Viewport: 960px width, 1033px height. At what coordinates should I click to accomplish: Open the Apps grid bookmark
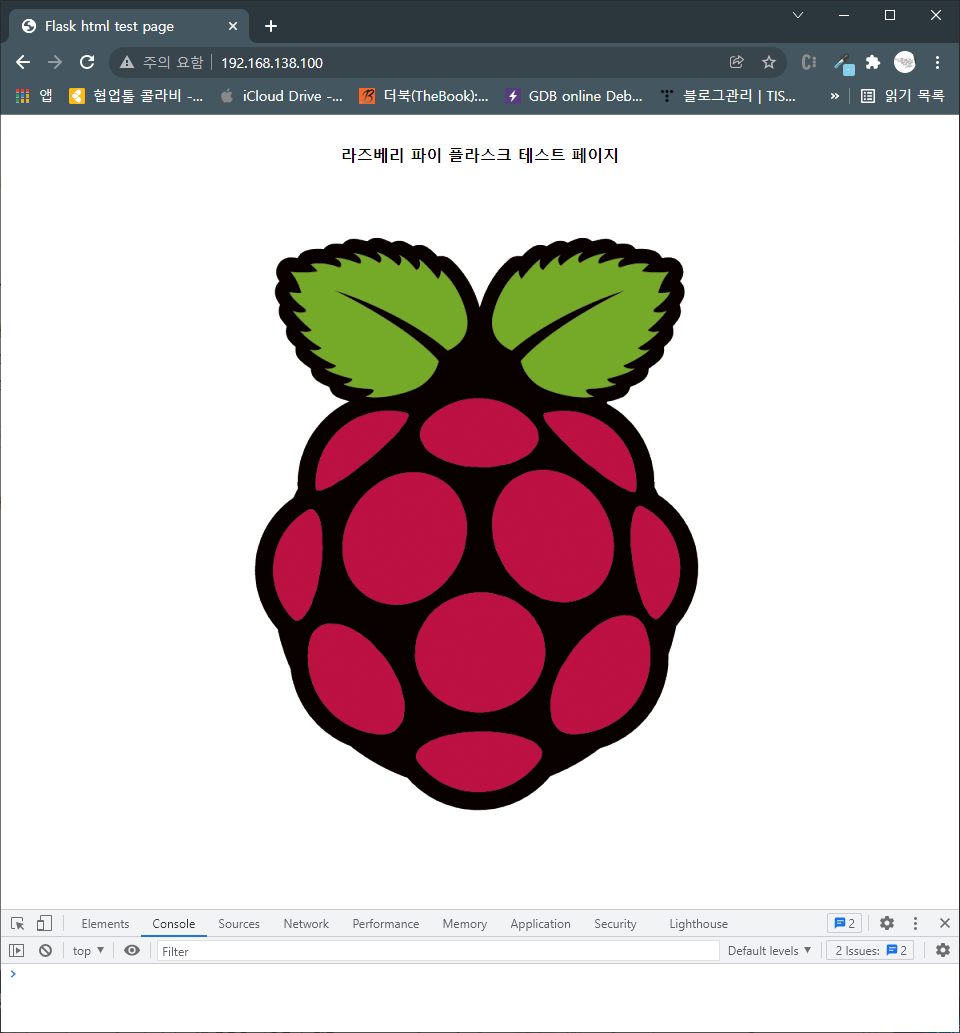[34, 96]
